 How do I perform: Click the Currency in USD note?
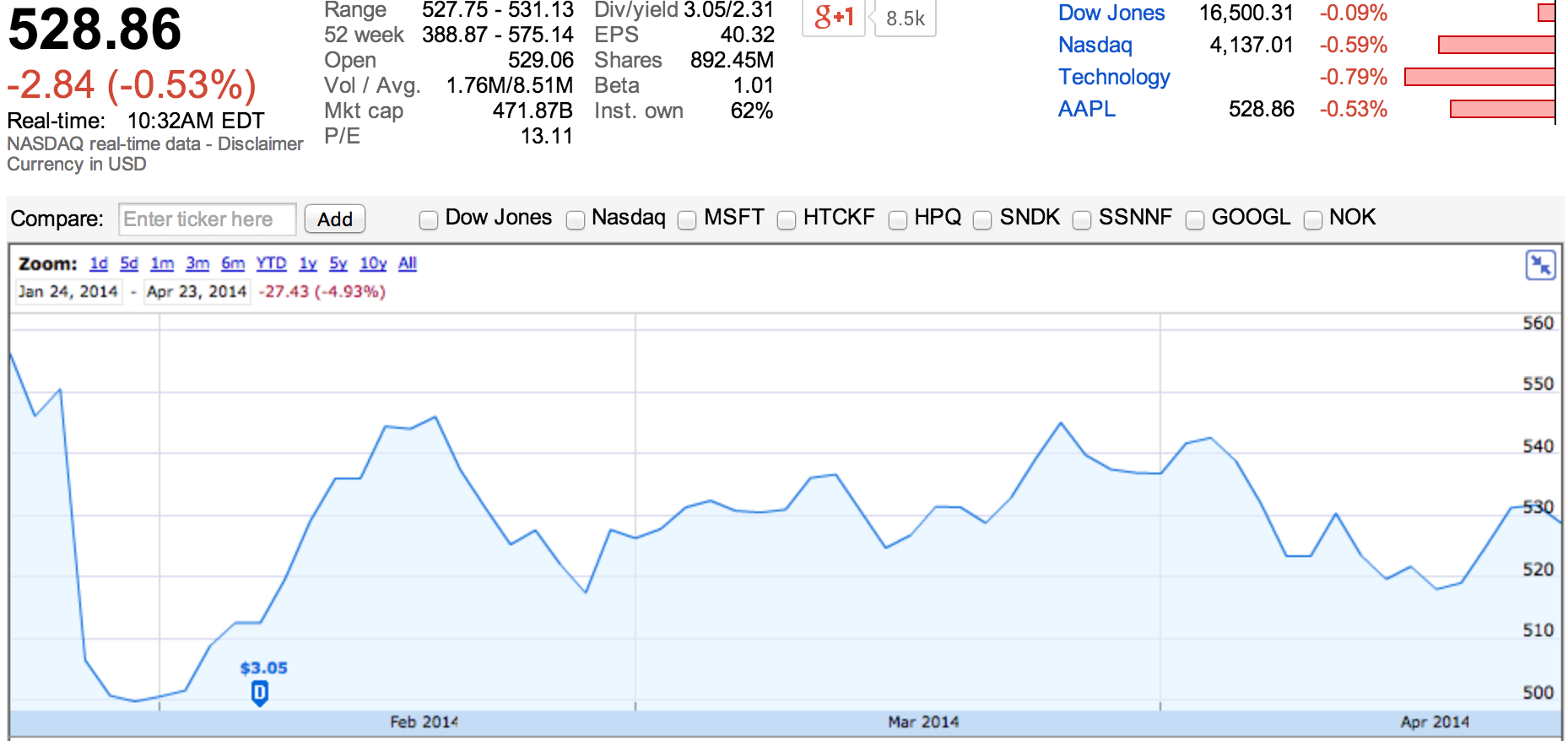point(77,164)
